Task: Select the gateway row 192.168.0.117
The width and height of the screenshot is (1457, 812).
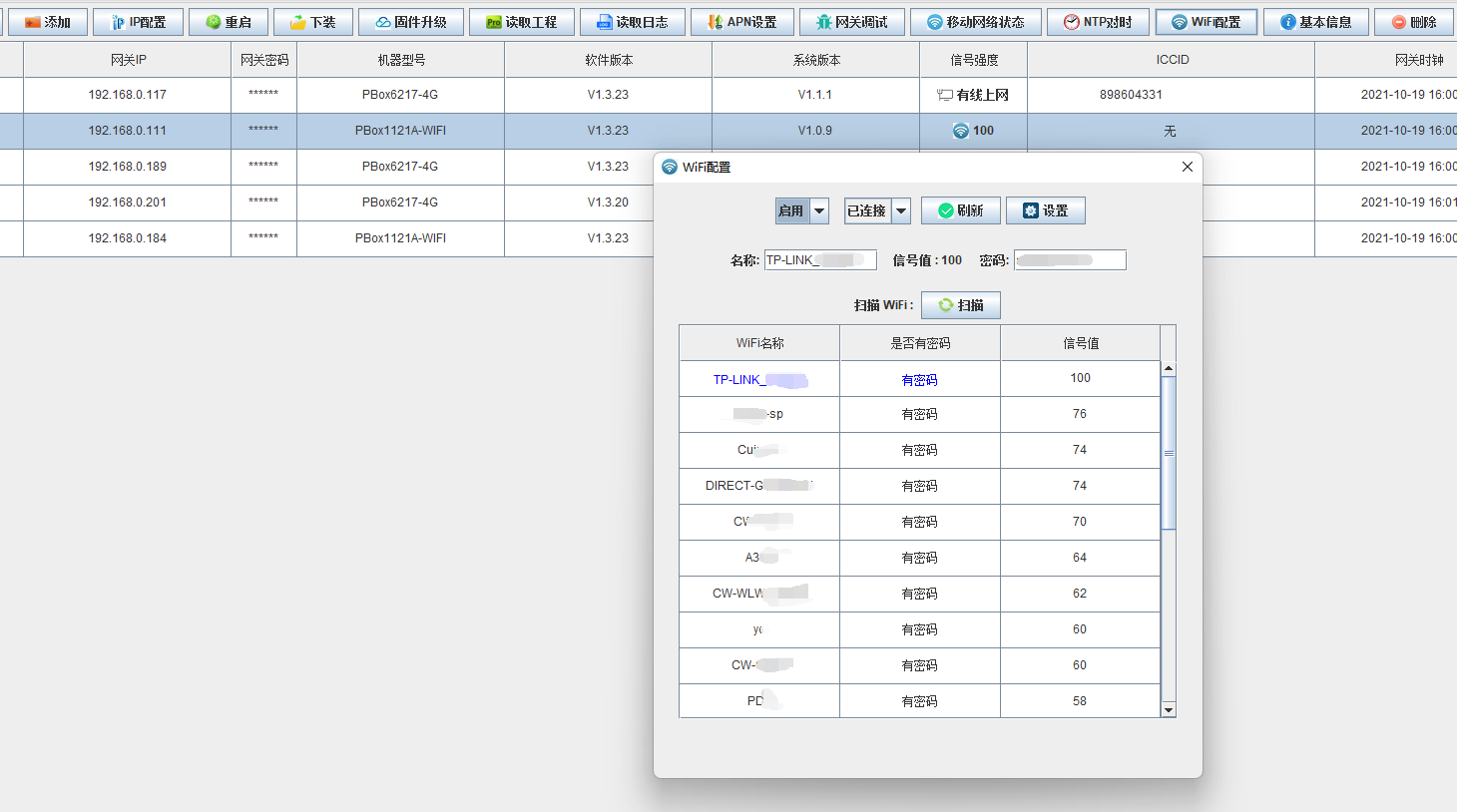Action: coord(728,95)
